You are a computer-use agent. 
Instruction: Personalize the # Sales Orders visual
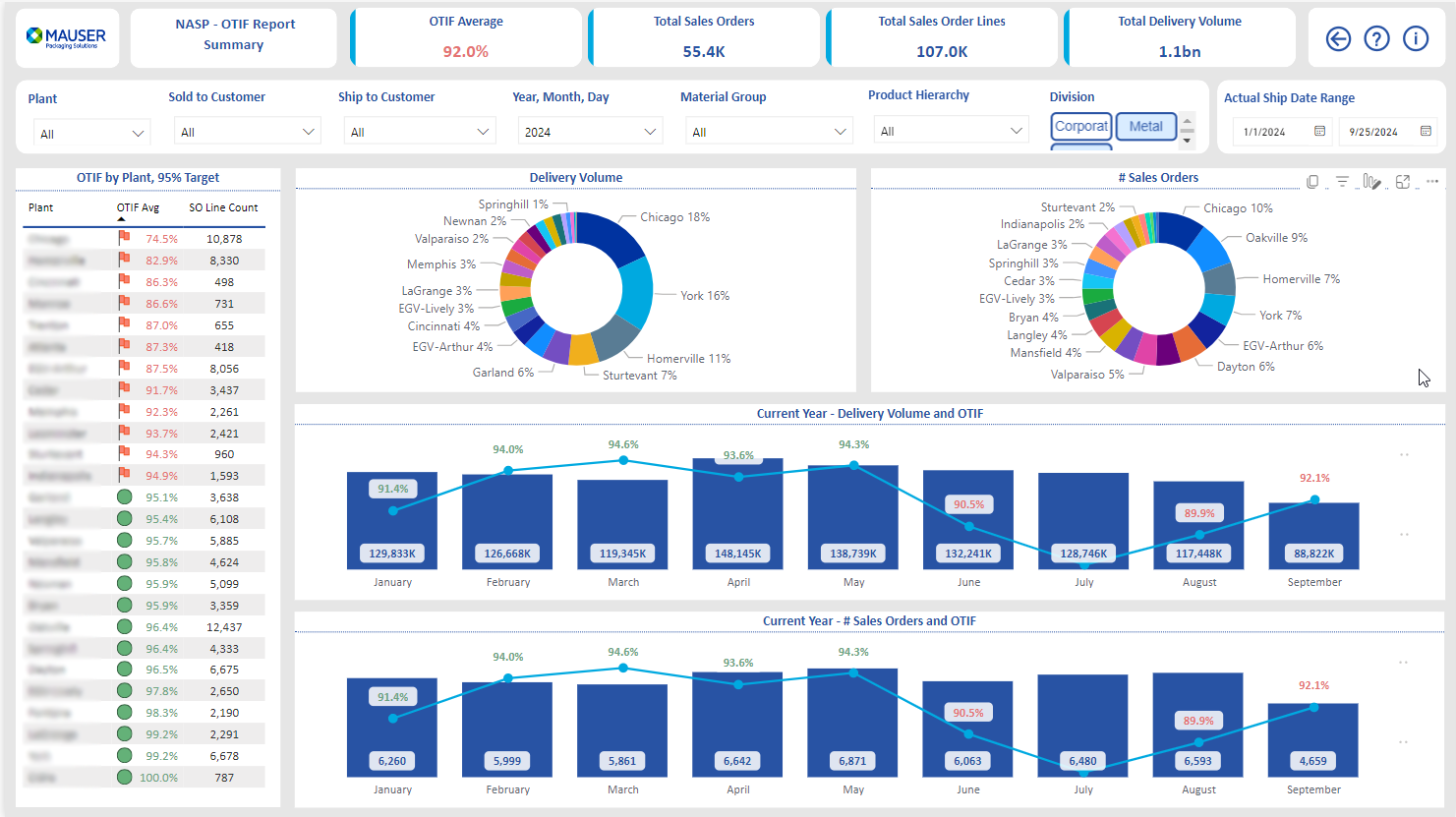click(x=1372, y=181)
